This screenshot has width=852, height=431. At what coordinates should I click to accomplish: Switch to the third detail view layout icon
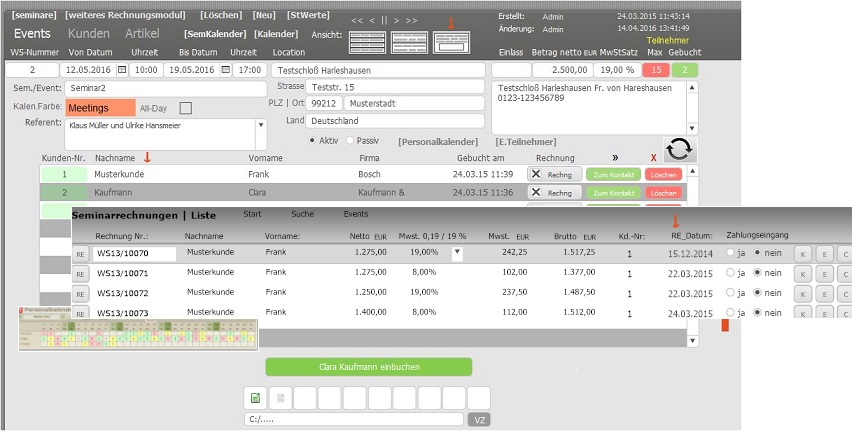tap(451, 42)
